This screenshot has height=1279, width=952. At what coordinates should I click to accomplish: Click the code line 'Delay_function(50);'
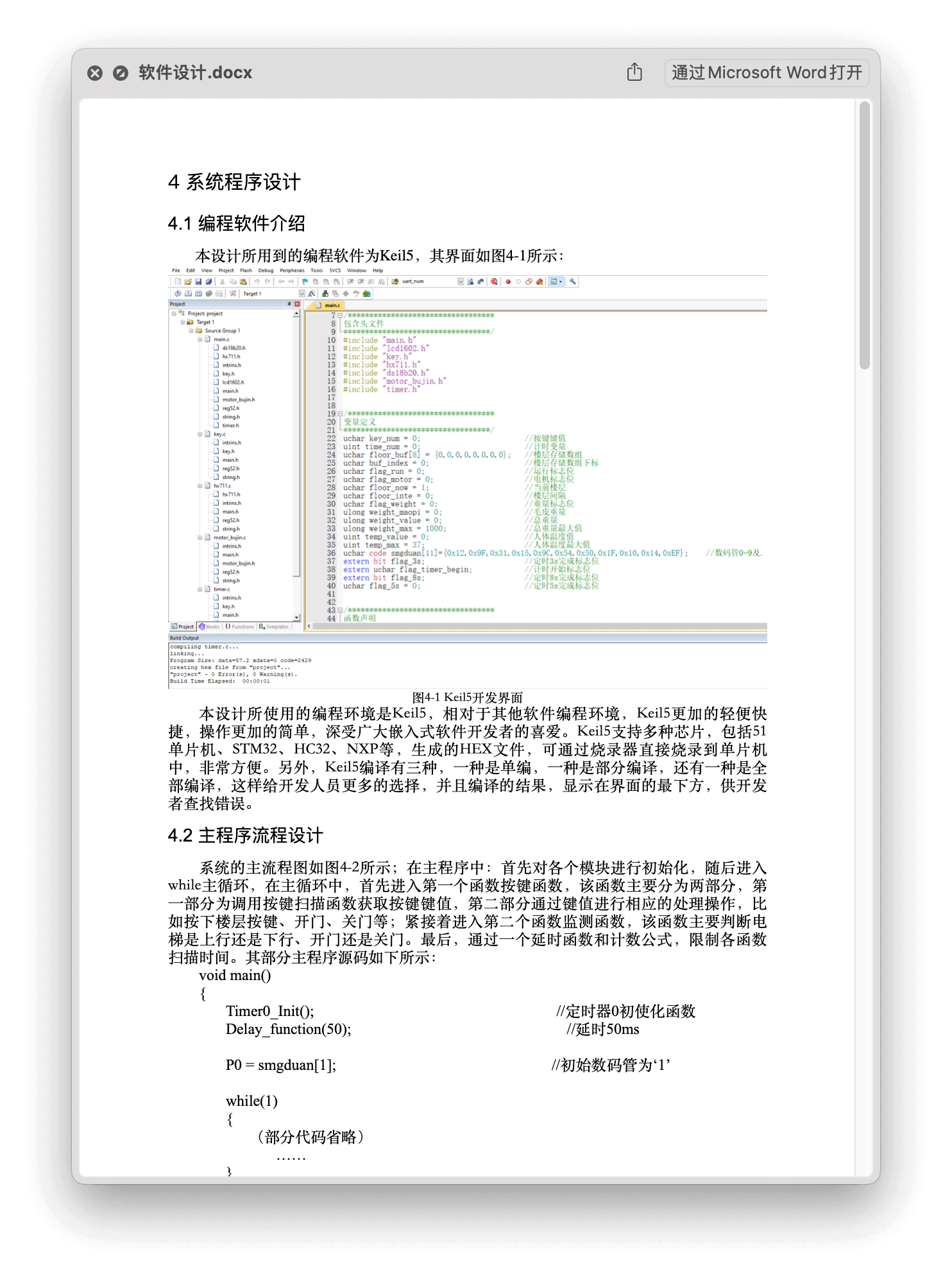288,1029
